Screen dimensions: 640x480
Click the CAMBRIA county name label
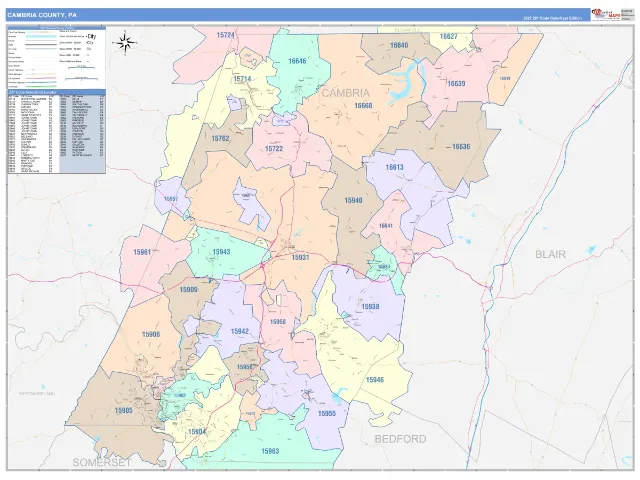click(346, 93)
